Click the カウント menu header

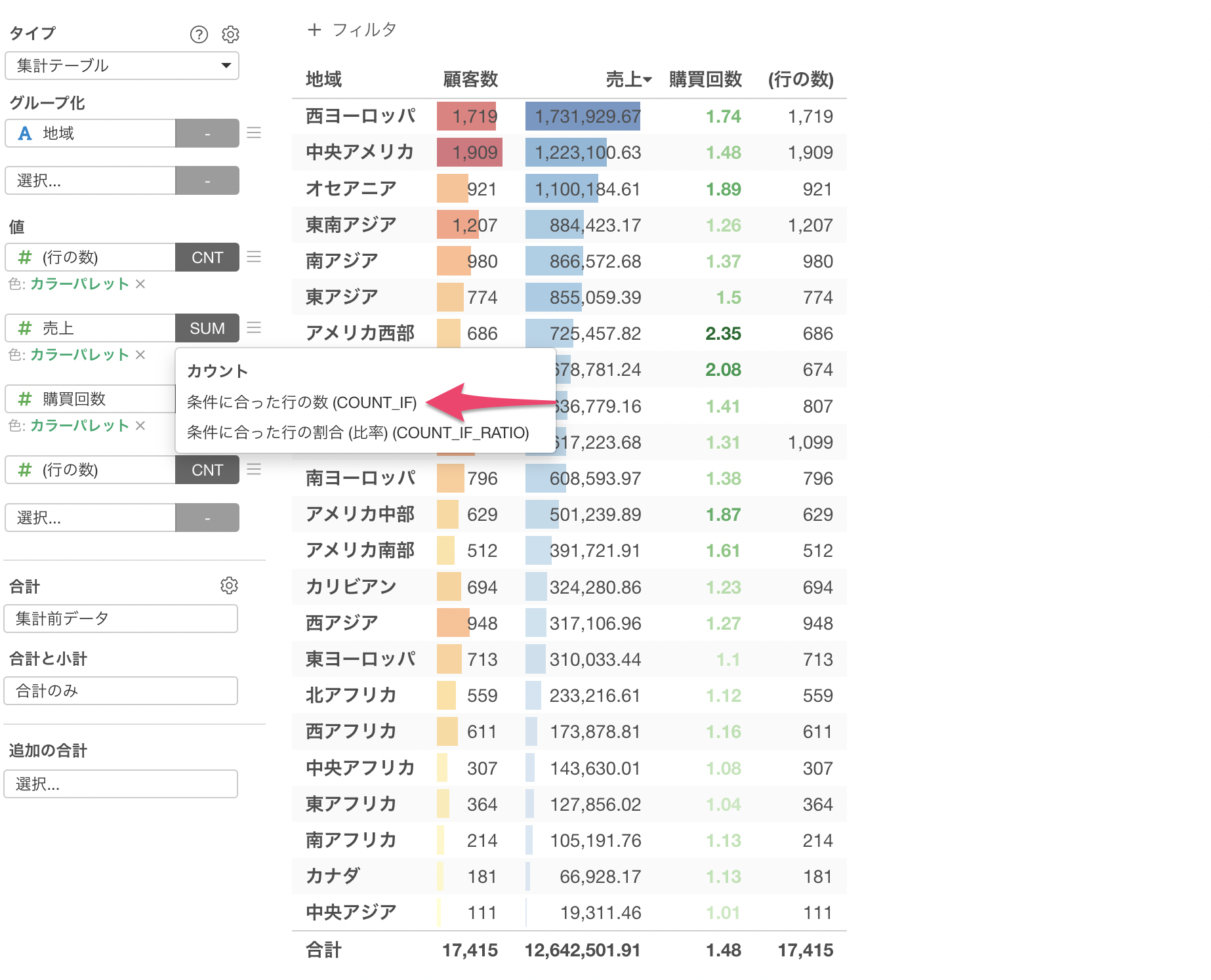(217, 371)
